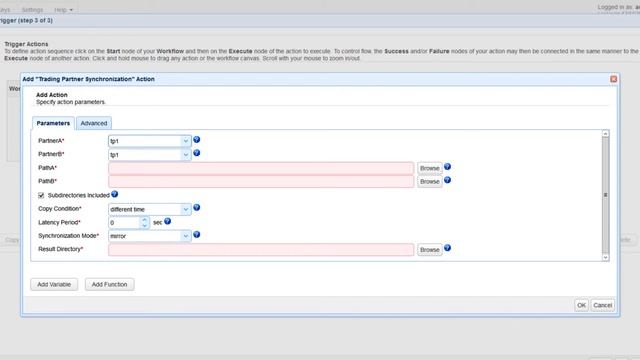Screen dimensions: 640x360
Task: Click the Latency Period value field
Action: pos(124,222)
